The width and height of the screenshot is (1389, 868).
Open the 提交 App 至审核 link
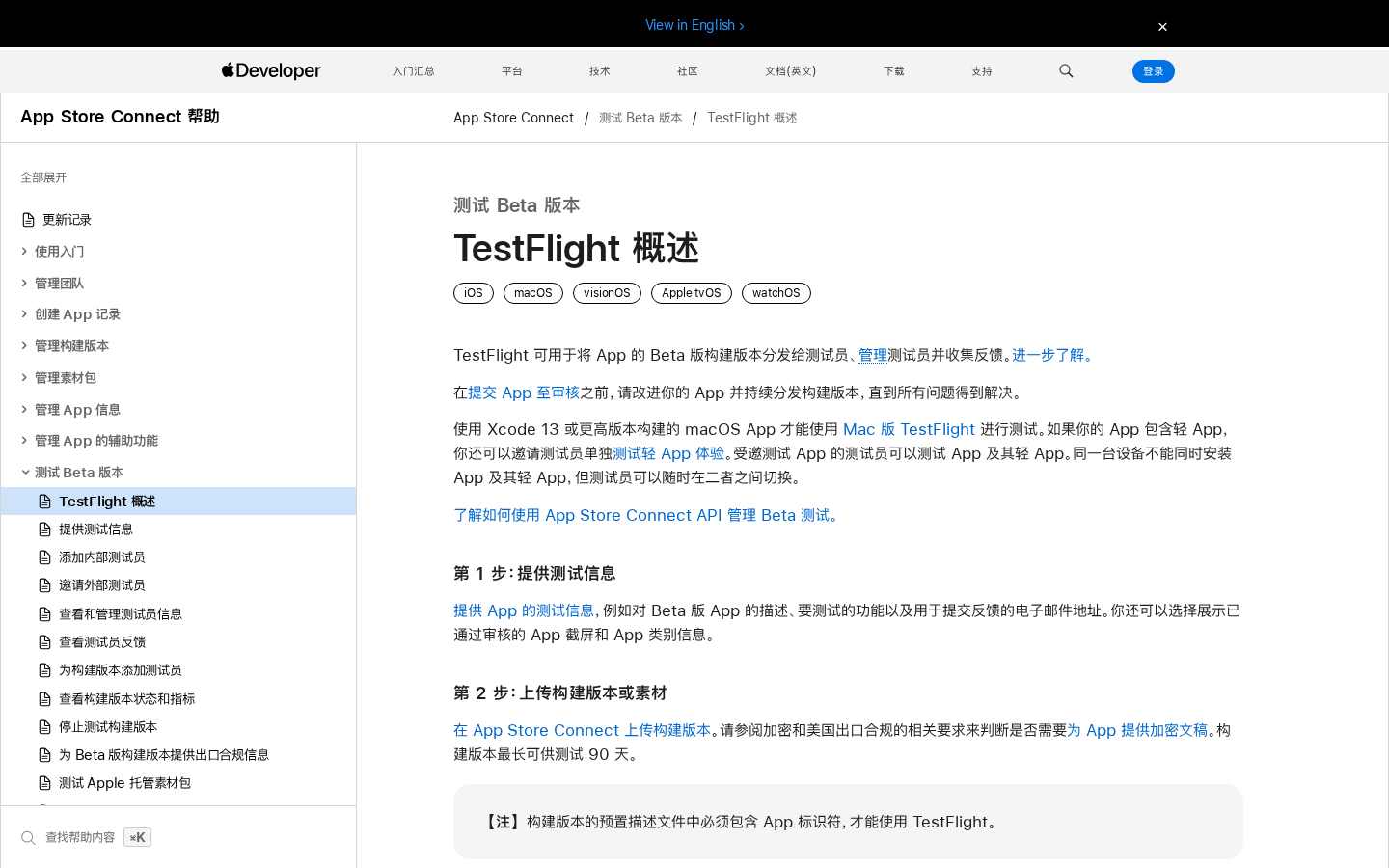524,393
